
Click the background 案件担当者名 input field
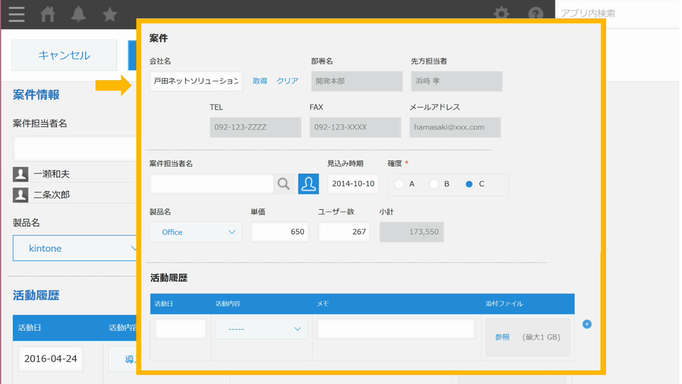[75, 149]
